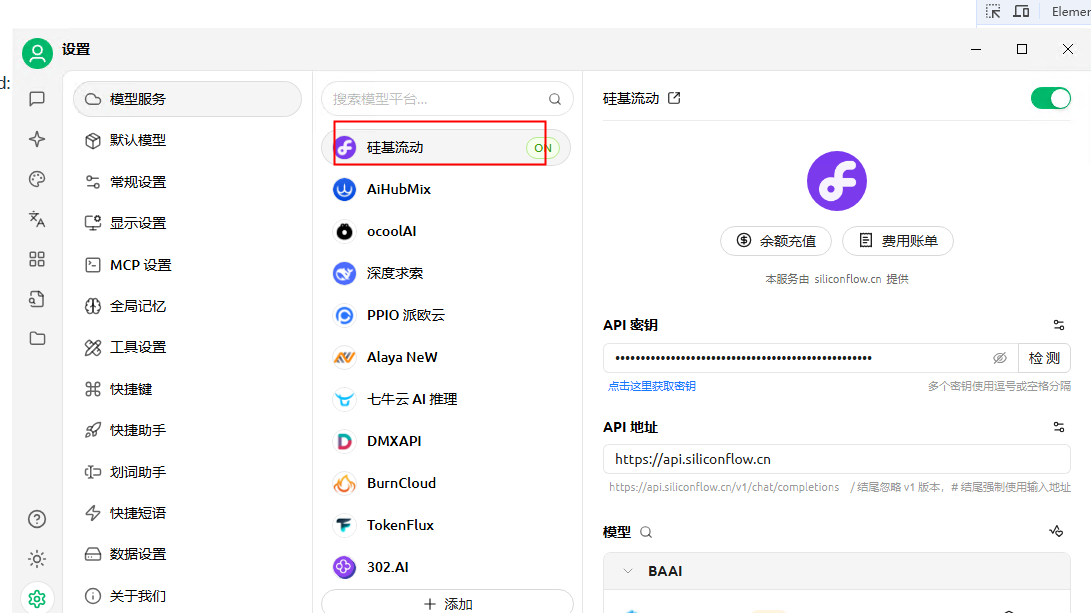Select the 硅基流动 provider row
Image resolution: width=1091 pixels, height=613 pixels.
tap(446, 148)
